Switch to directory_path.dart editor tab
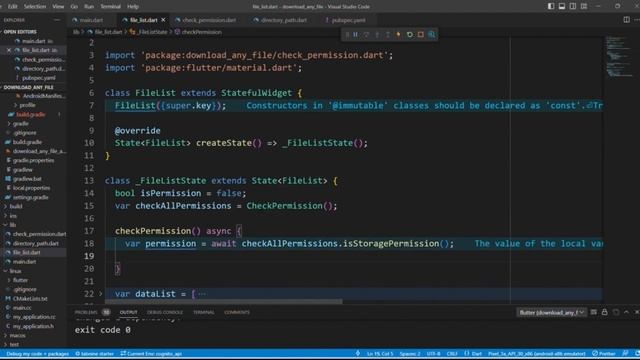The image size is (640, 360). click(x=284, y=20)
